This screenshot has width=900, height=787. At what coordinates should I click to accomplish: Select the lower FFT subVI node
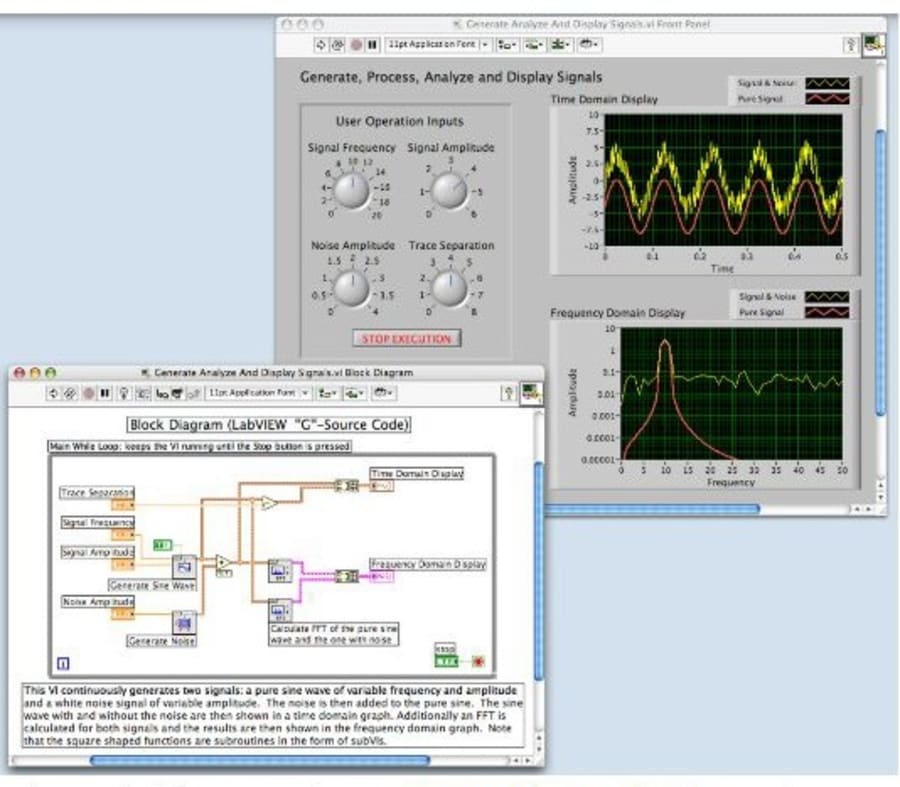tap(280, 611)
